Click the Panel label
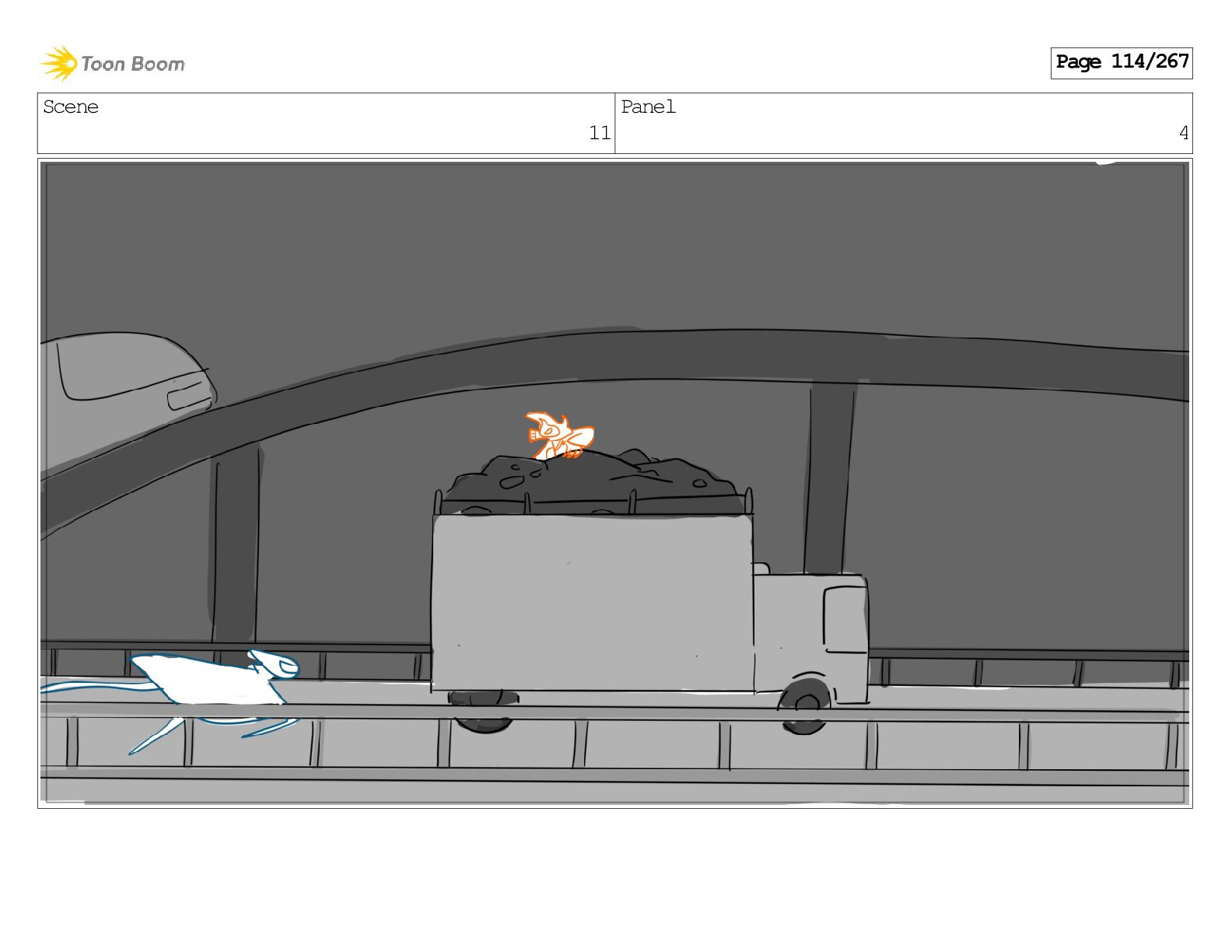 click(649, 107)
